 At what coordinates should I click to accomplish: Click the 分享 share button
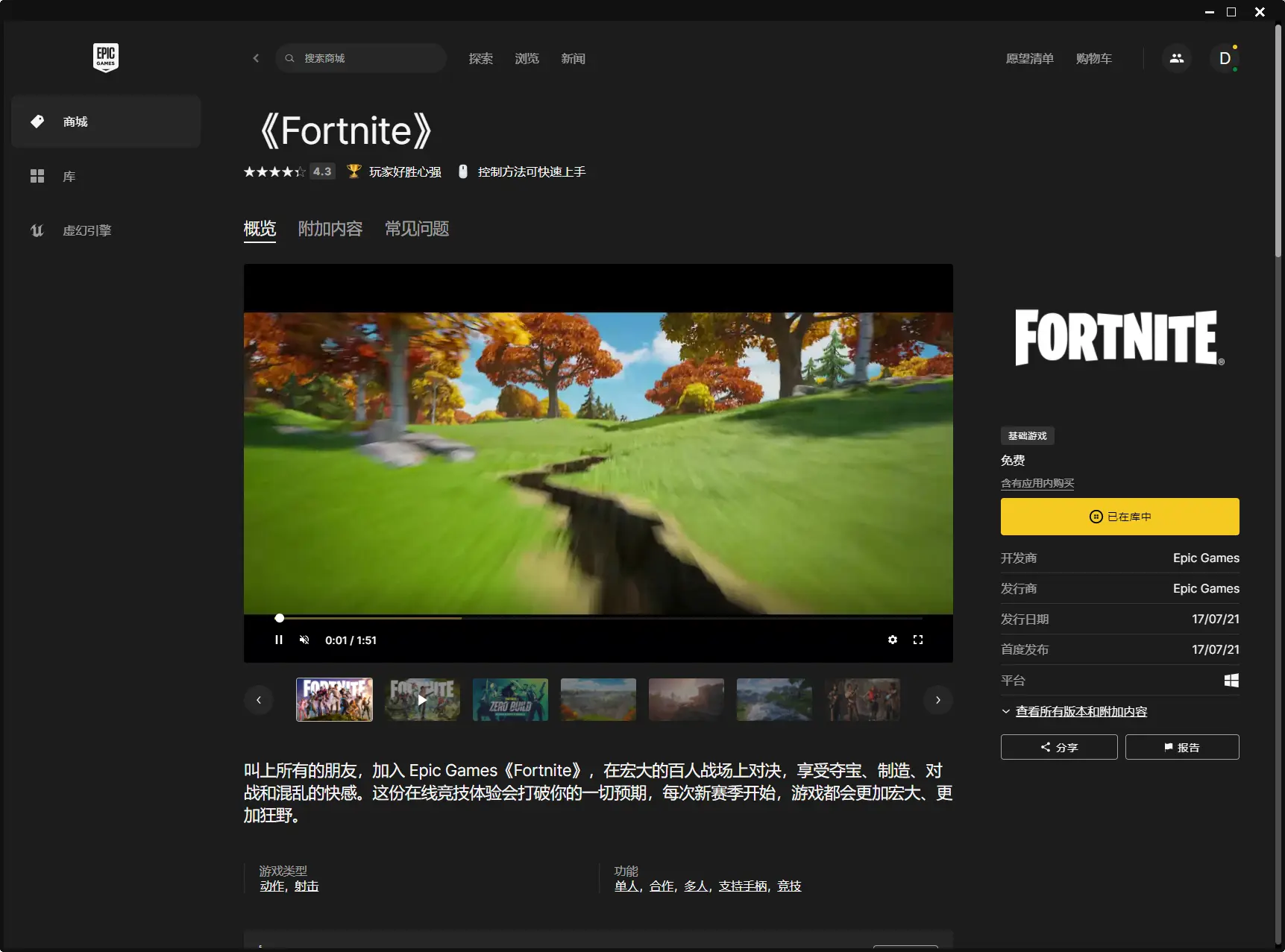coord(1059,747)
